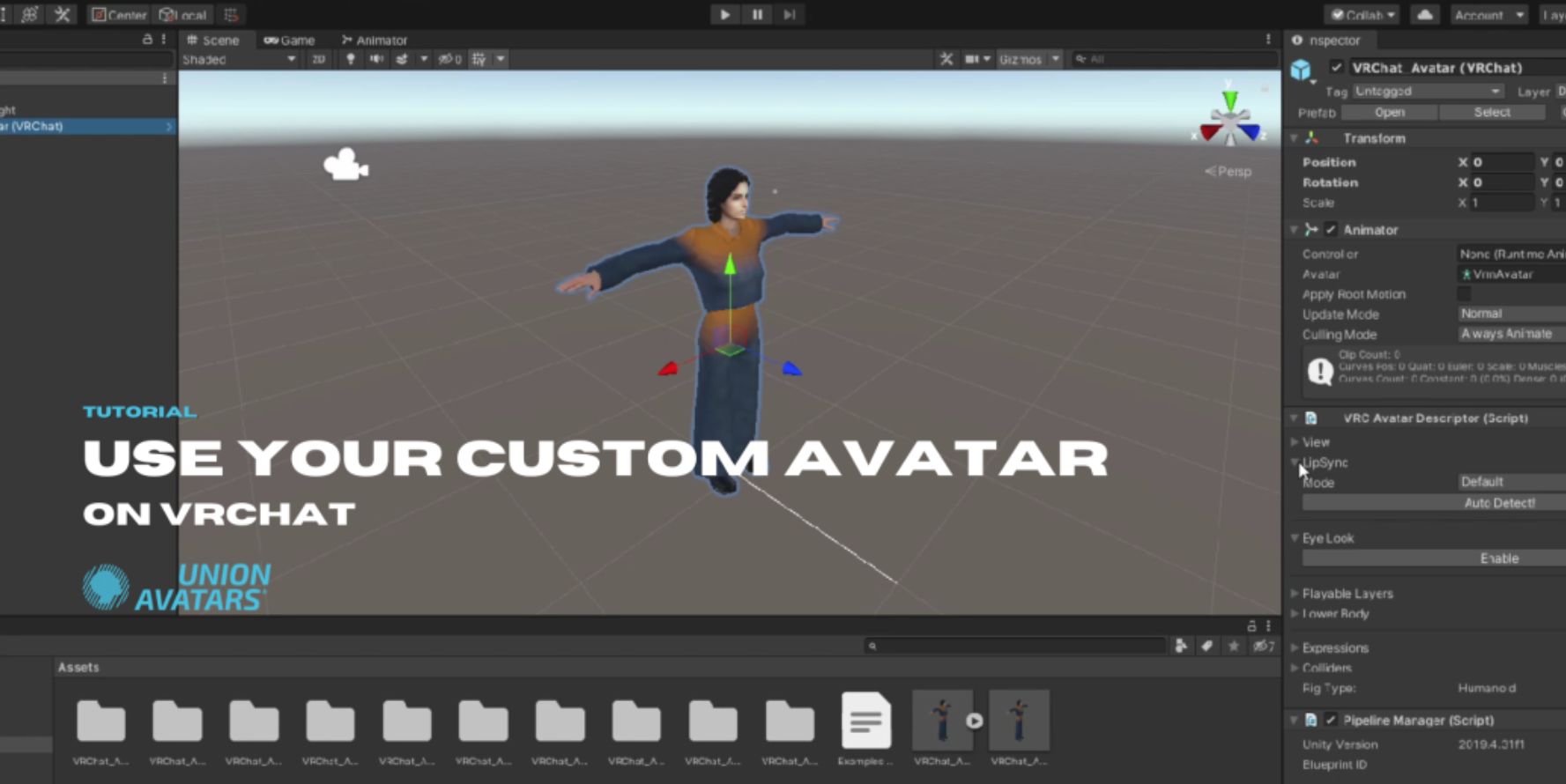Open the cloud Services icon
Image resolution: width=1566 pixels, height=784 pixels.
(1424, 15)
